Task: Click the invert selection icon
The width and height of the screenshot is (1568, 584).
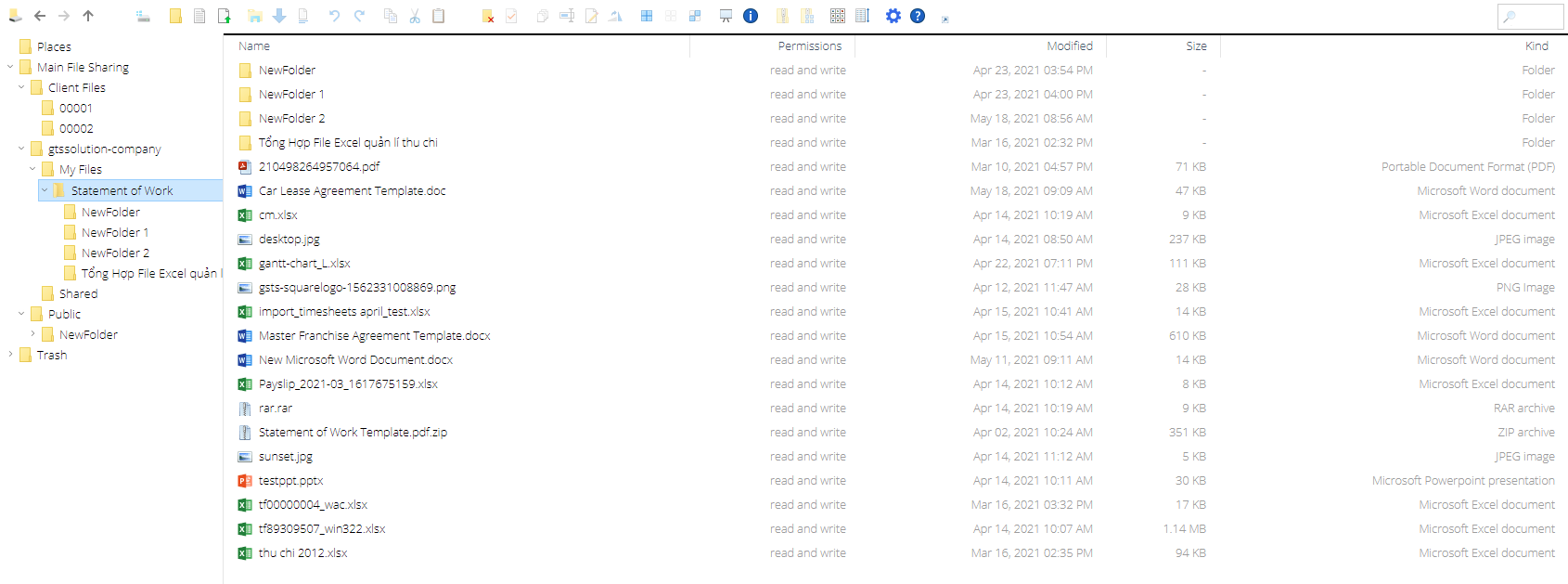Action: pyautogui.click(x=695, y=16)
